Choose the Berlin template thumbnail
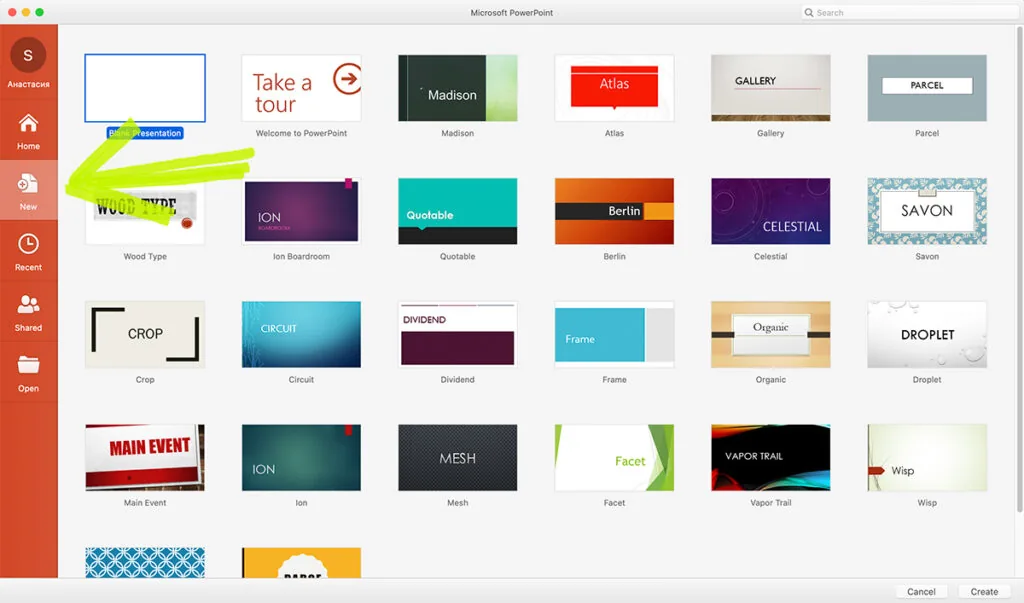 (614, 211)
